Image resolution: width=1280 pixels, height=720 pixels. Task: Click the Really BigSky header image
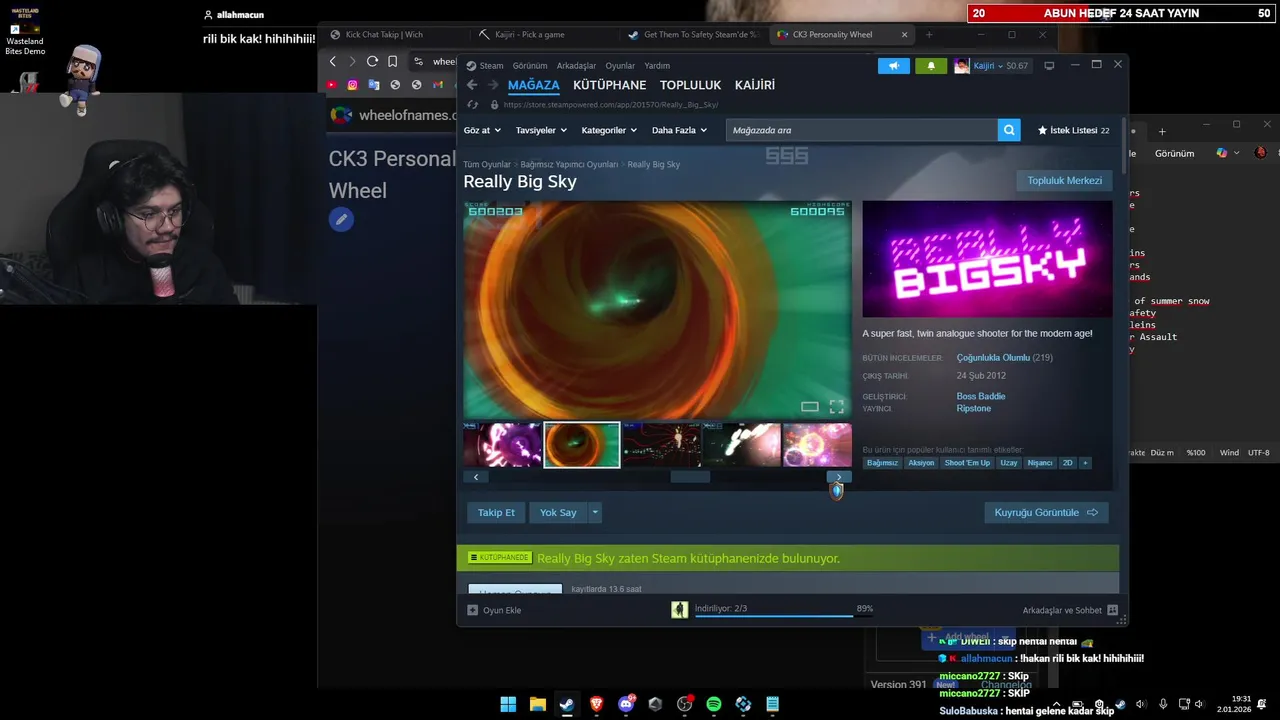click(987, 259)
